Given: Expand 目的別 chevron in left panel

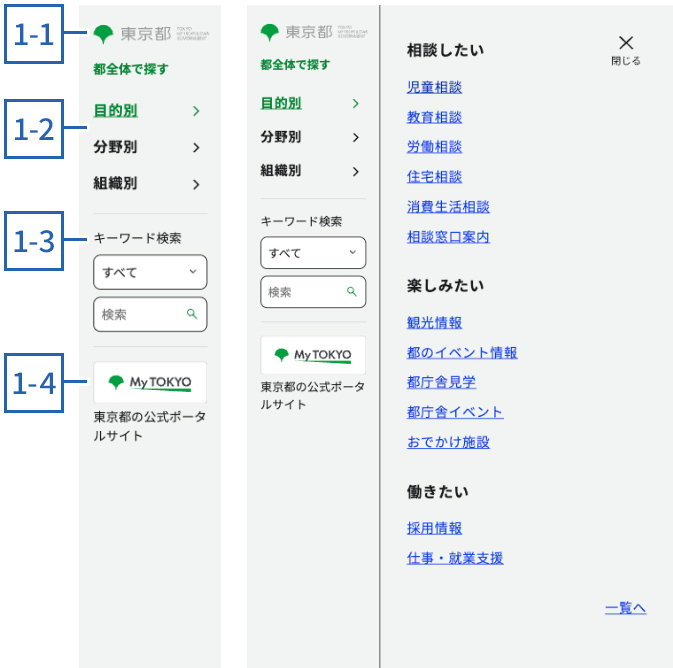Looking at the screenshot, I should pos(196,111).
